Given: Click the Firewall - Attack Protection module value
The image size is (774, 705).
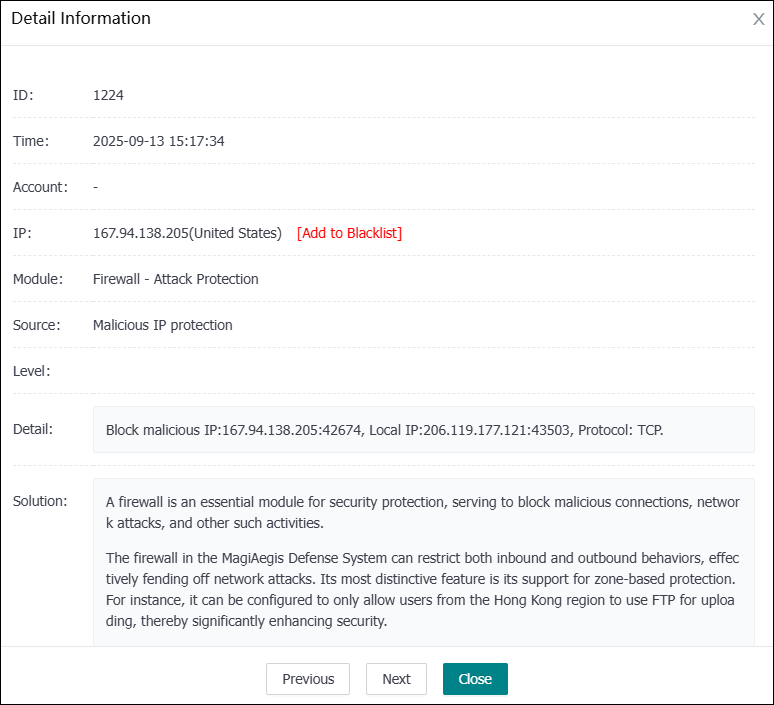Looking at the screenshot, I should 175,279.
